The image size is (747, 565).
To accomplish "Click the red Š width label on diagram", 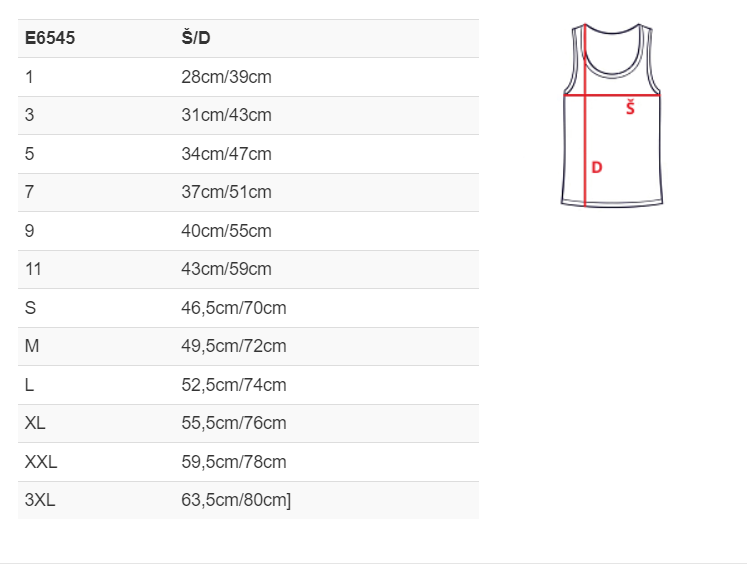I will 630,108.
